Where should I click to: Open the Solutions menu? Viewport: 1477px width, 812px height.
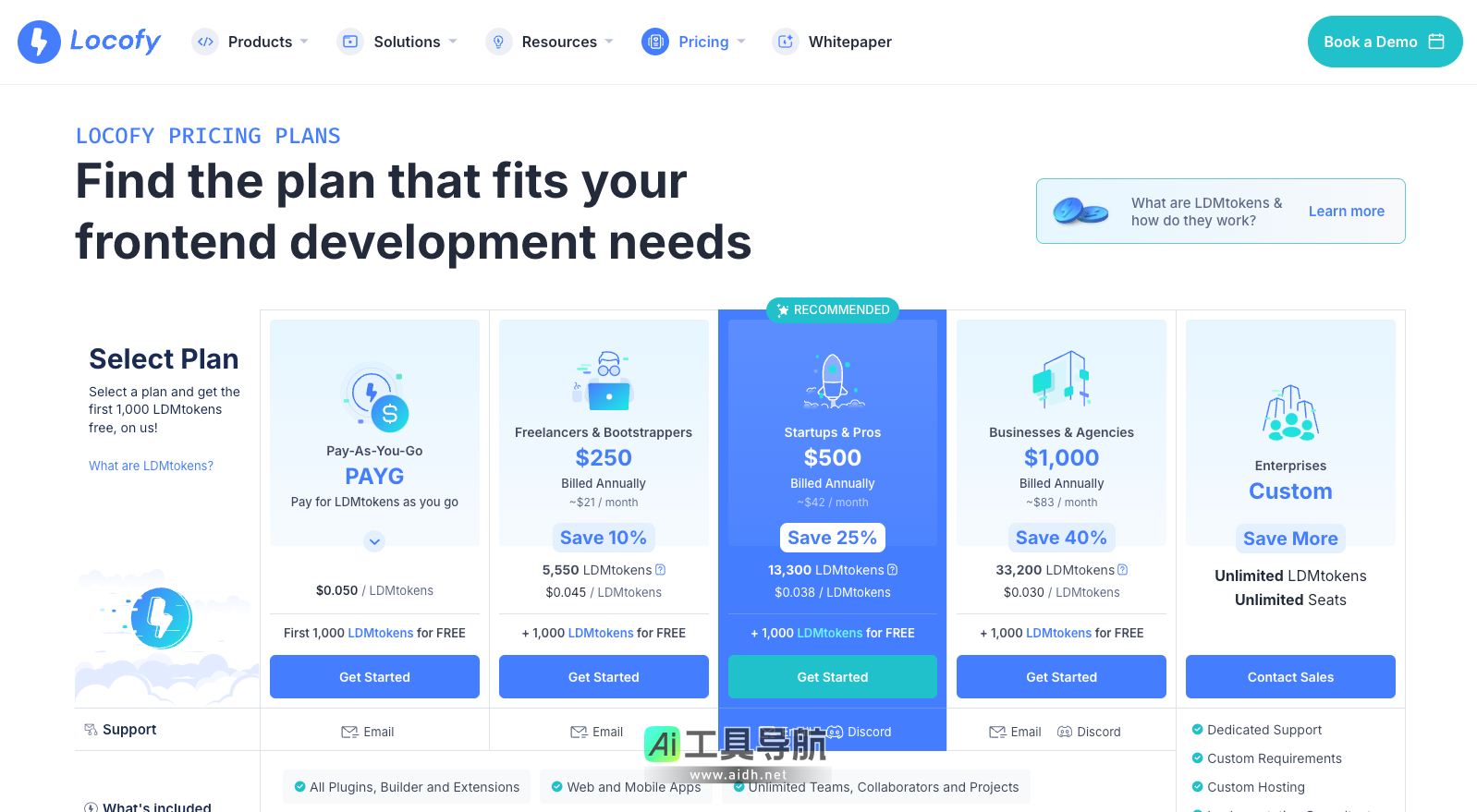[407, 42]
